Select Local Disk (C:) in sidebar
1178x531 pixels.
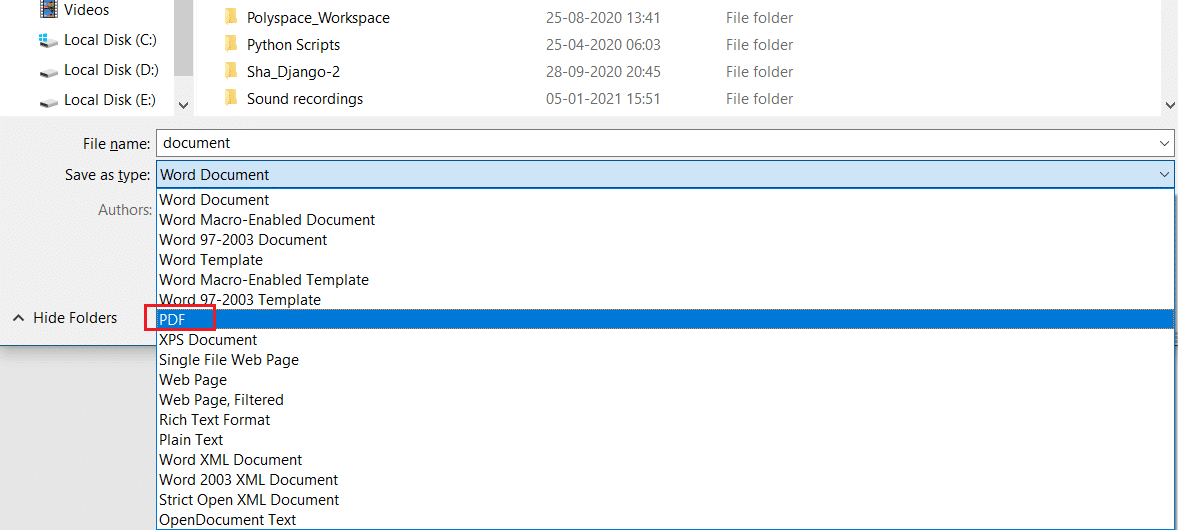pyautogui.click(x=110, y=41)
